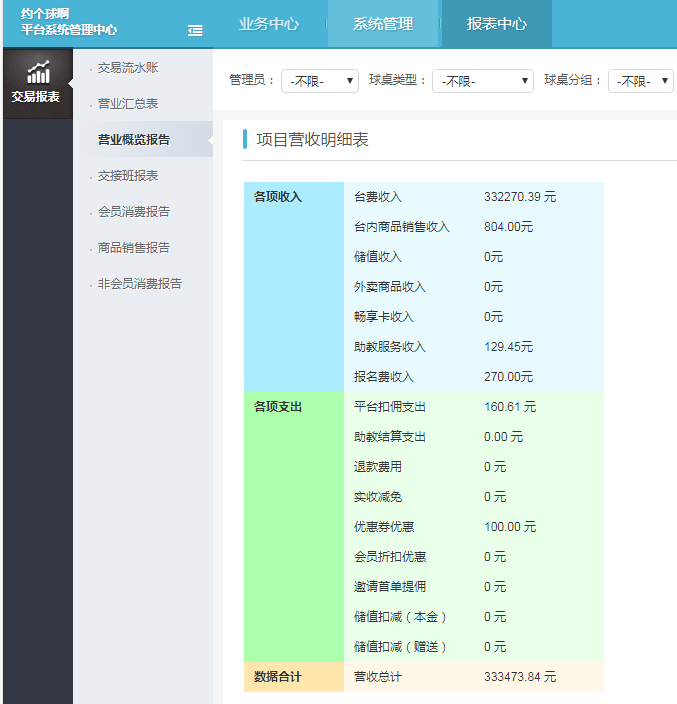This screenshot has width=677, height=704.
Task: Click the 项目营收明细表 heading
Action: pyautogui.click(x=312, y=140)
